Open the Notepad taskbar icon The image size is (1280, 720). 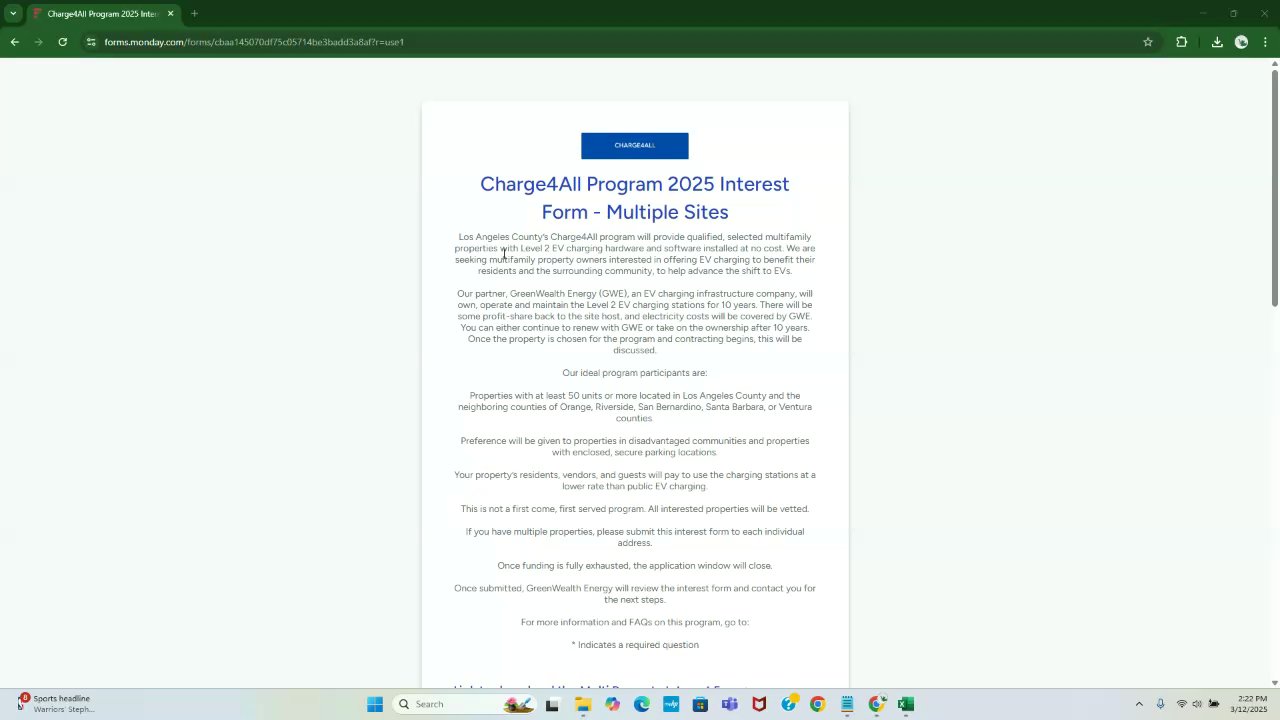click(x=847, y=704)
